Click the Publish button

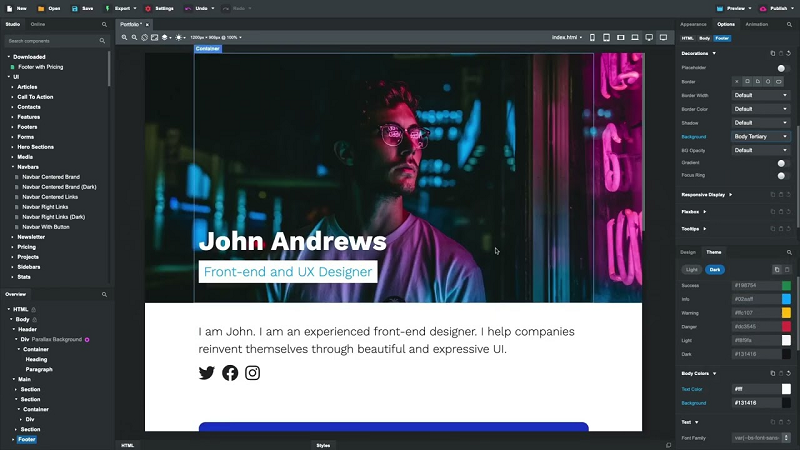tap(776, 8)
